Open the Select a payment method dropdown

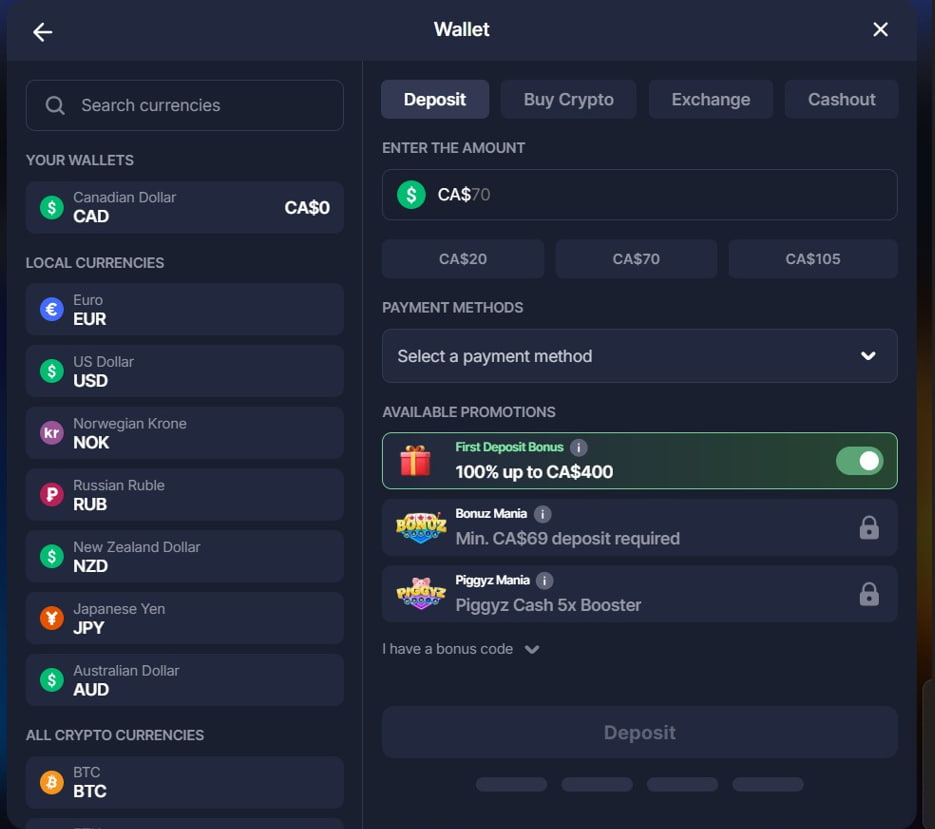(639, 356)
